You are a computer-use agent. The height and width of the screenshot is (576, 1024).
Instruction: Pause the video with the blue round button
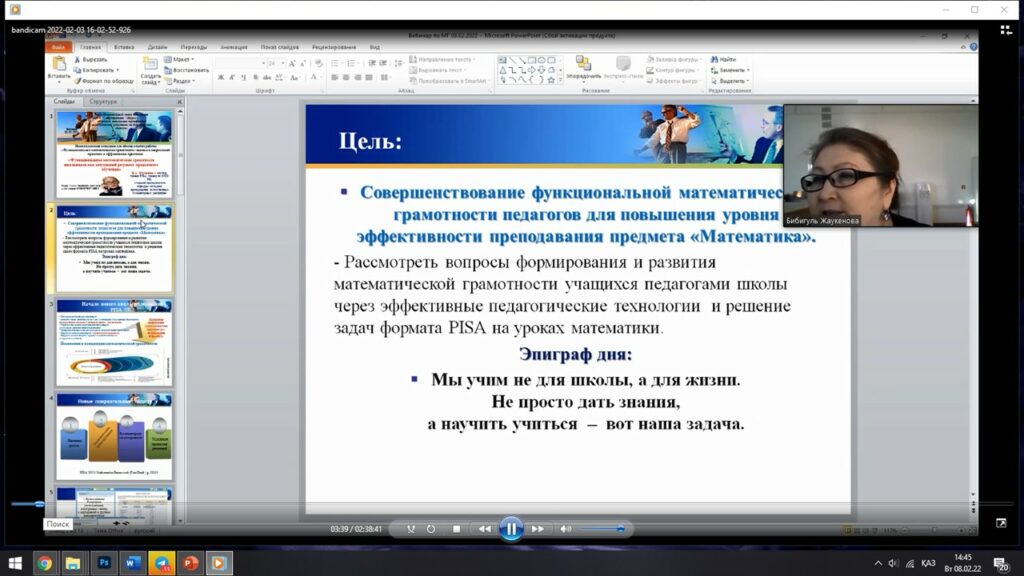511,529
